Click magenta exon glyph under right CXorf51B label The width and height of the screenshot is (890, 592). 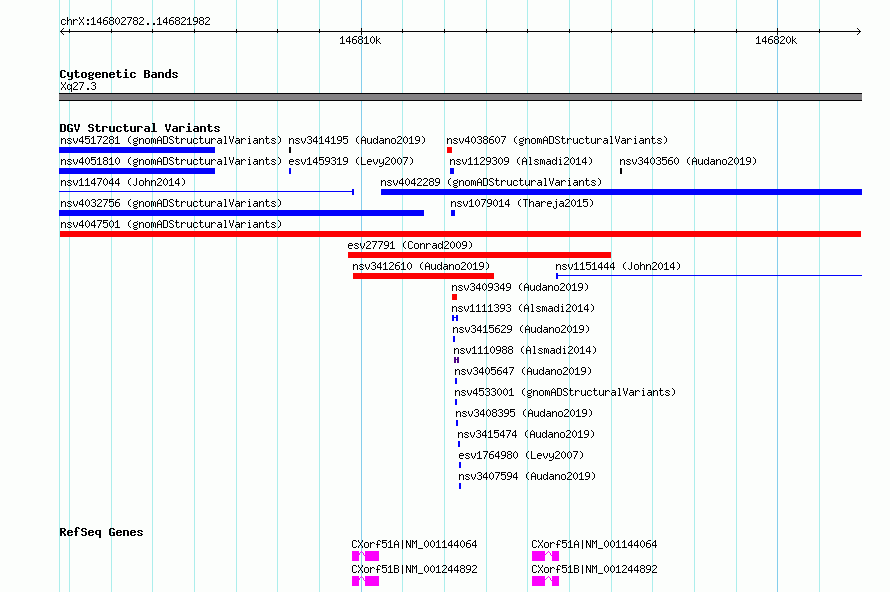(x=545, y=581)
